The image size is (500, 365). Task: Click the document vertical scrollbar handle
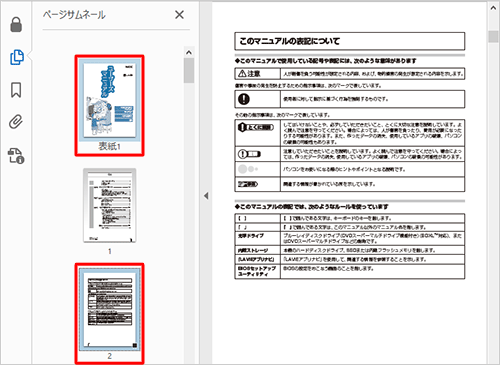pos(493,36)
